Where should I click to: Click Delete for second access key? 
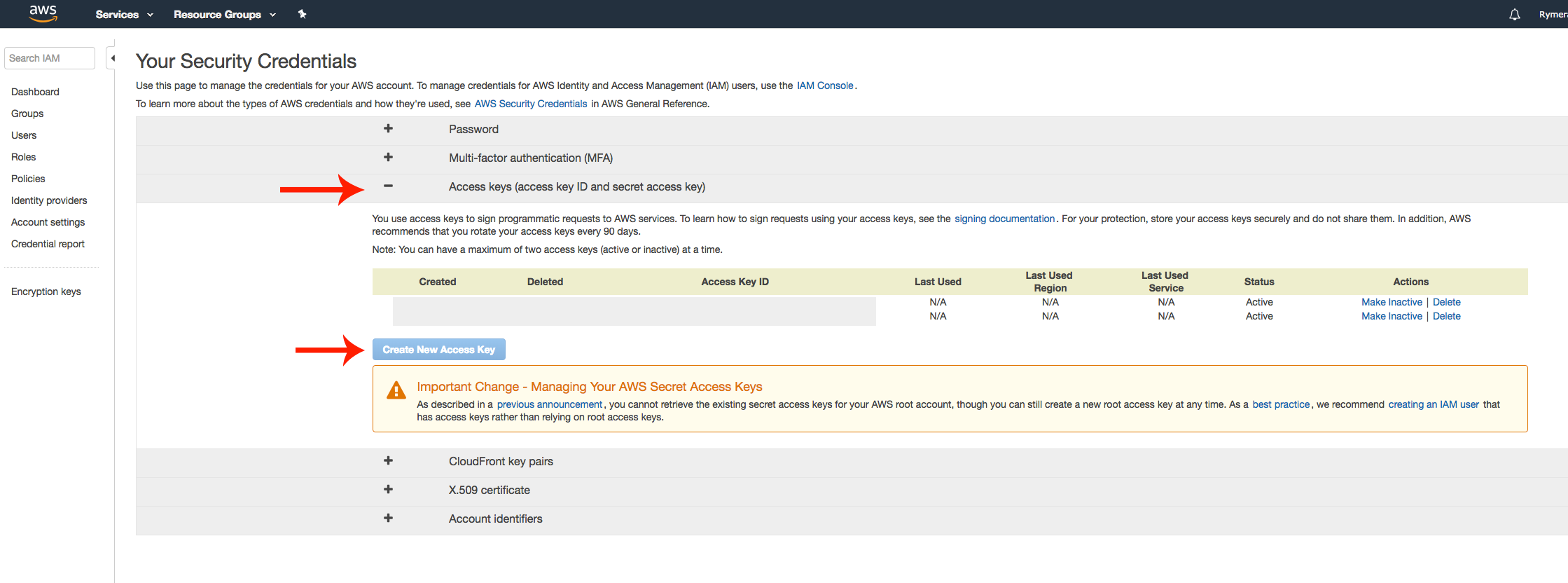pos(1446,316)
